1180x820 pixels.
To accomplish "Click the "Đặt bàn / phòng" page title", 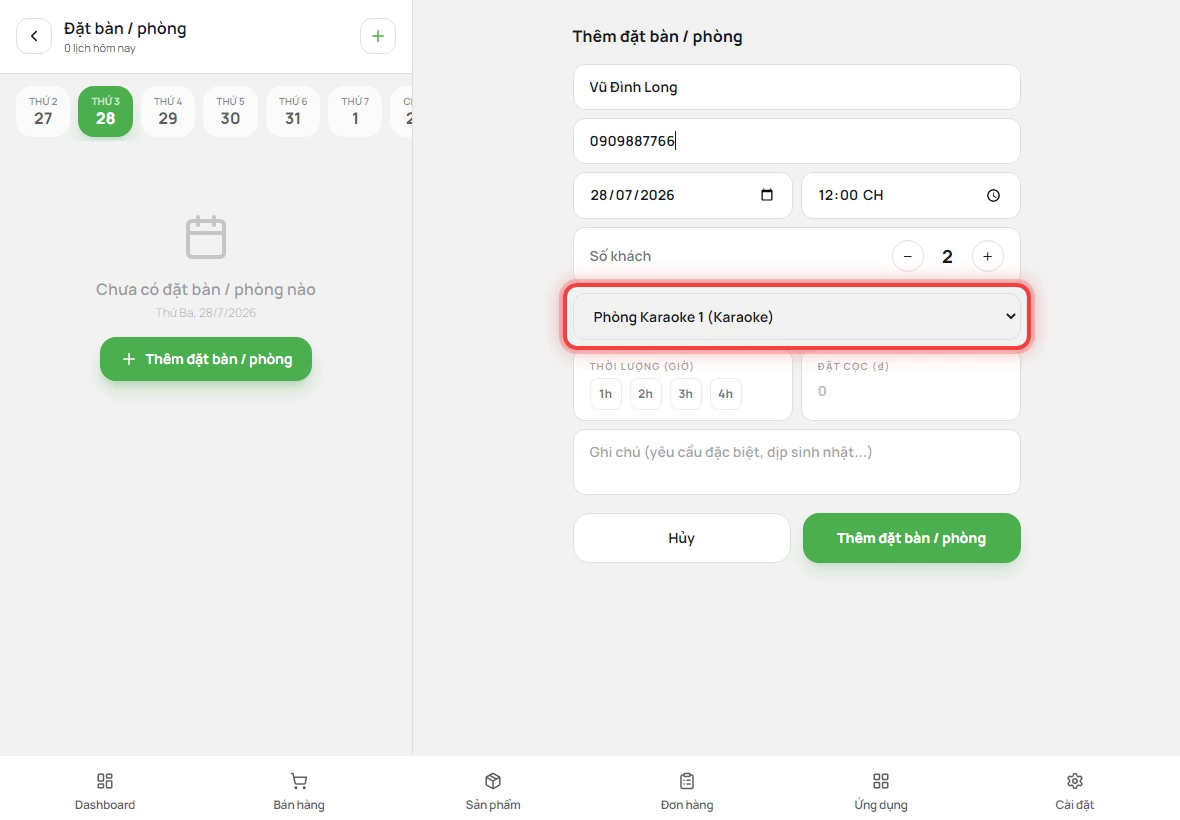I will (125, 29).
